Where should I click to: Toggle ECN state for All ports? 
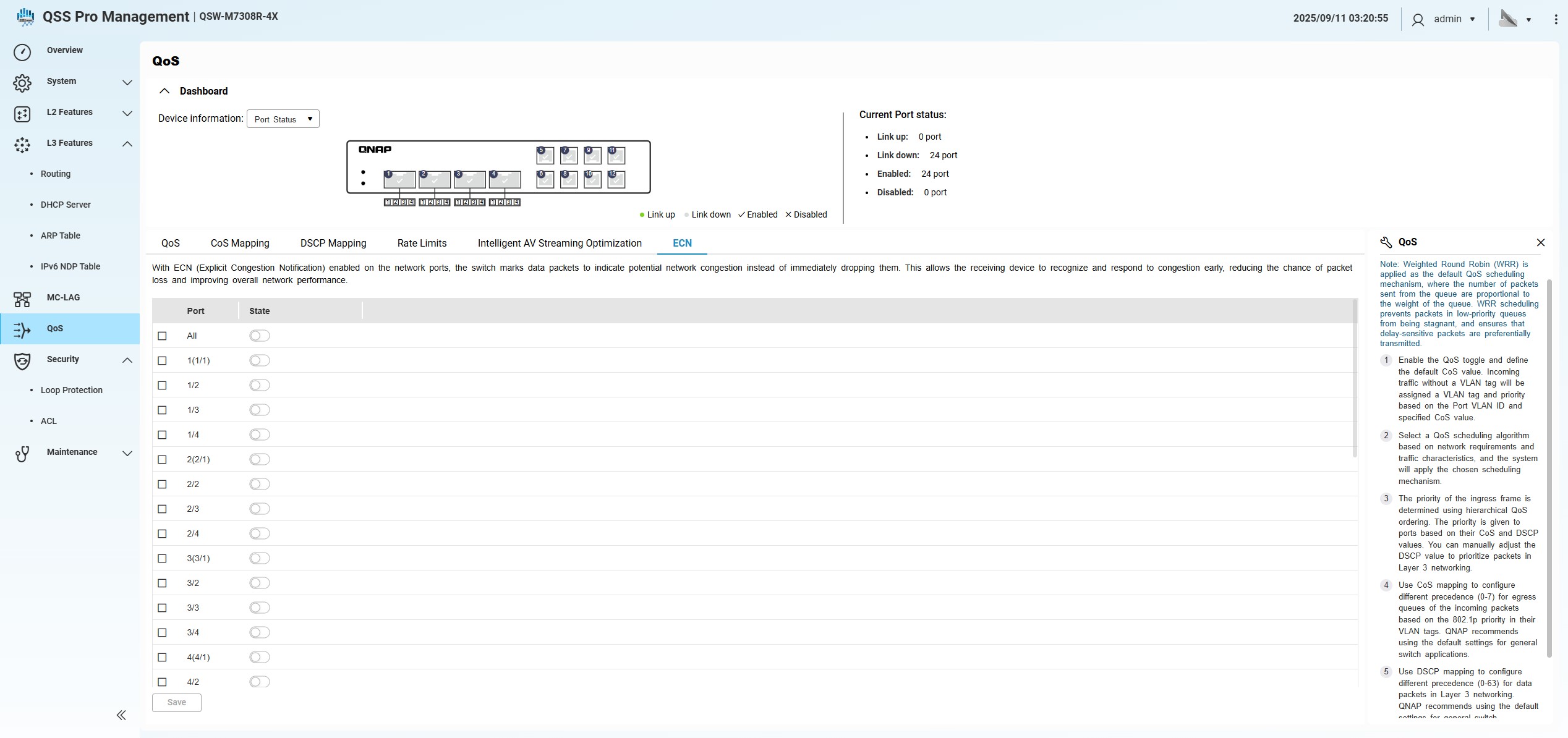[x=260, y=336]
